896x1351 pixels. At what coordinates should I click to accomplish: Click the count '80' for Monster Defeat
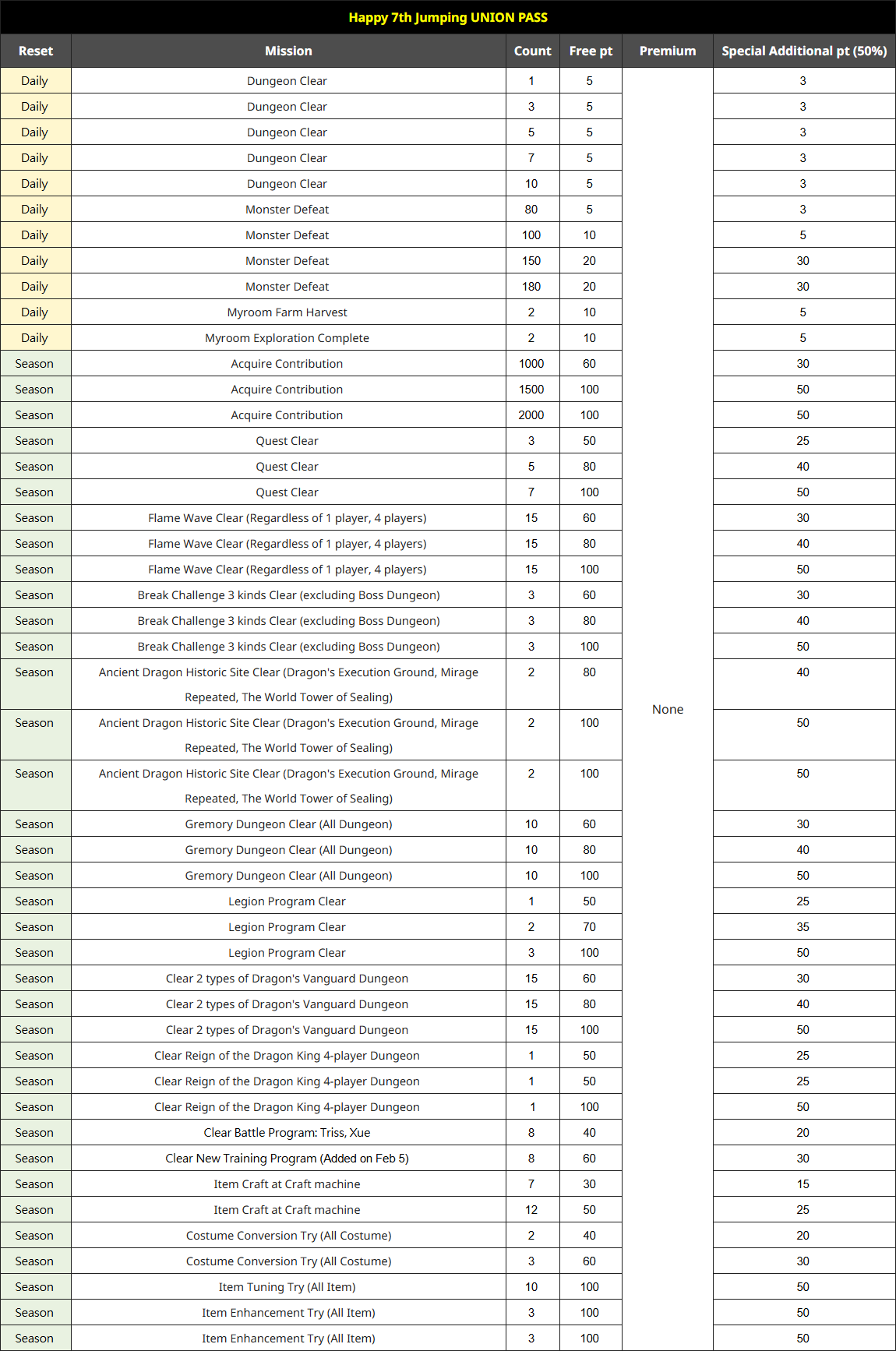point(531,210)
